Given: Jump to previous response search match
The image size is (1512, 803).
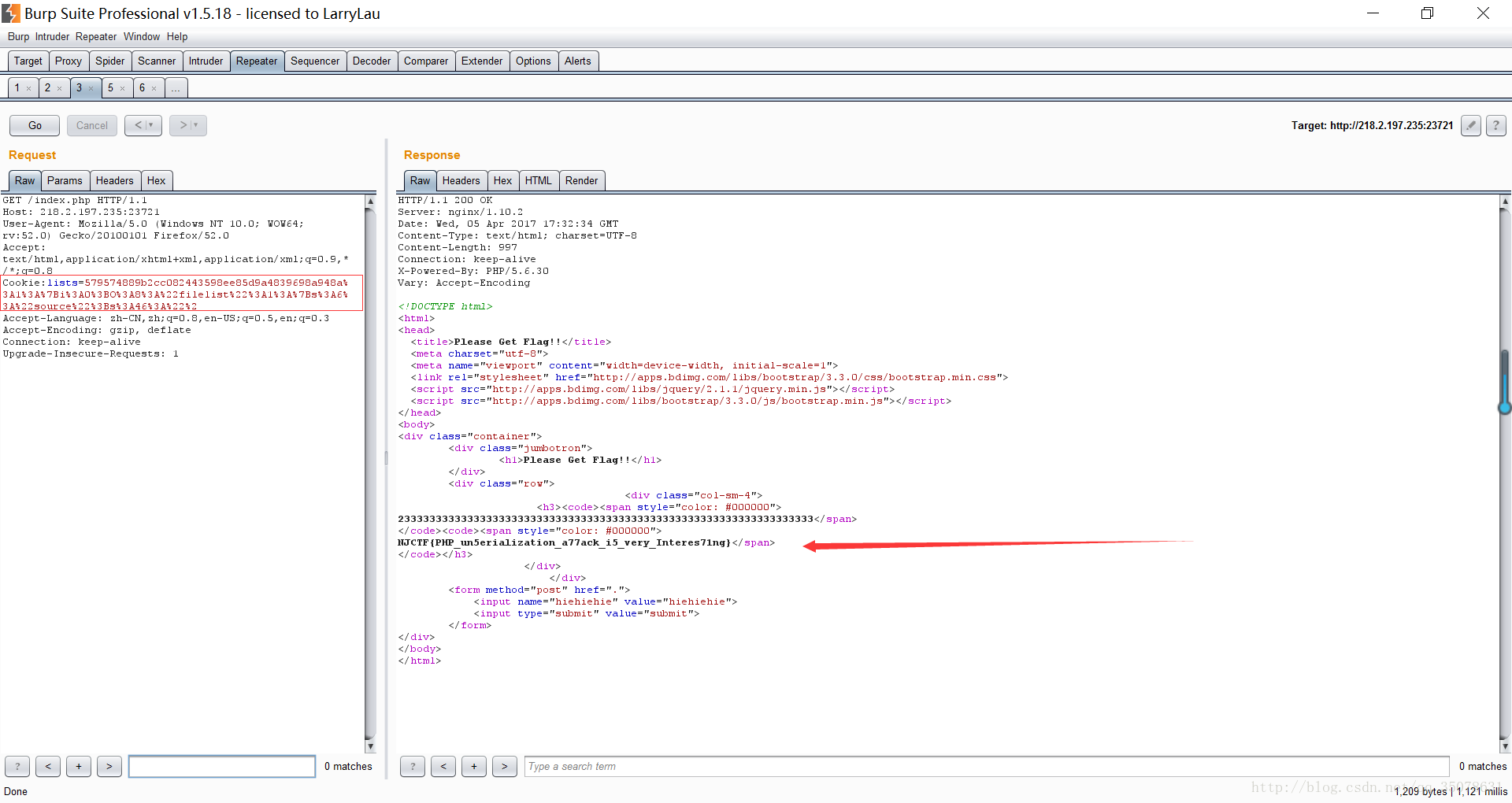Looking at the screenshot, I should point(443,766).
